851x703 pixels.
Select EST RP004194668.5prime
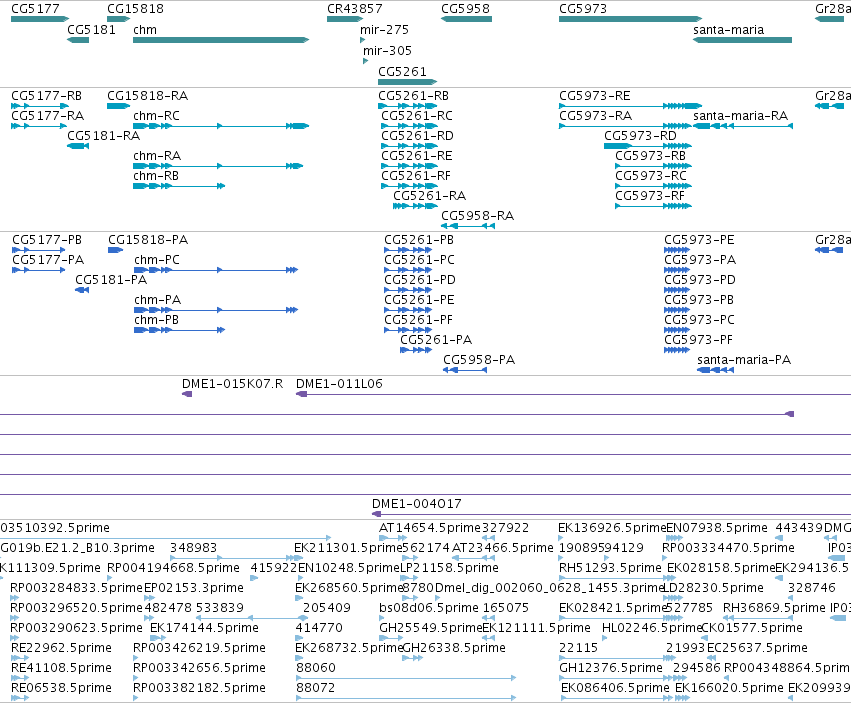173,568
